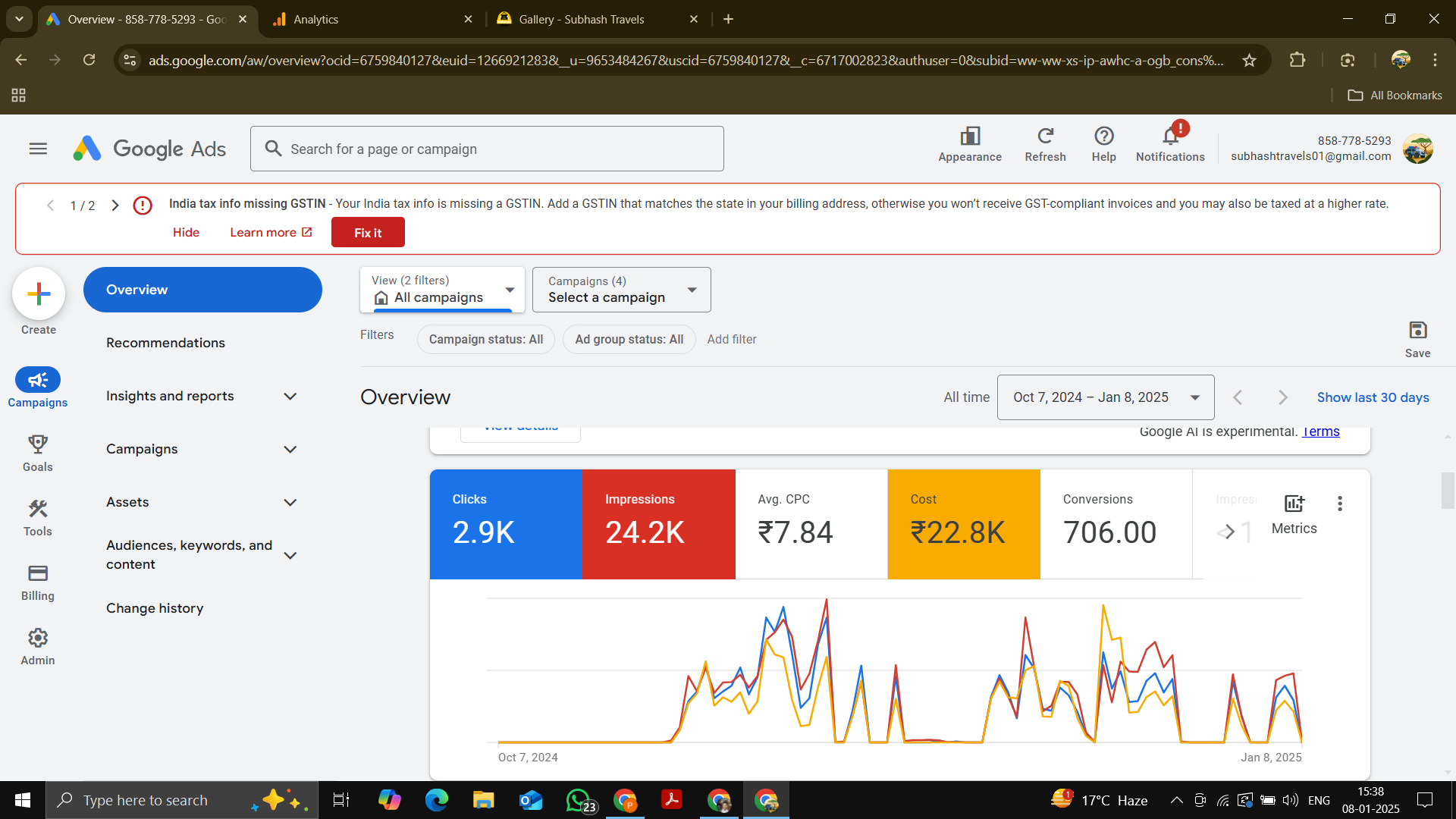Open the Campaigns megaphone section

pyautogui.click(x=38, y=388)
